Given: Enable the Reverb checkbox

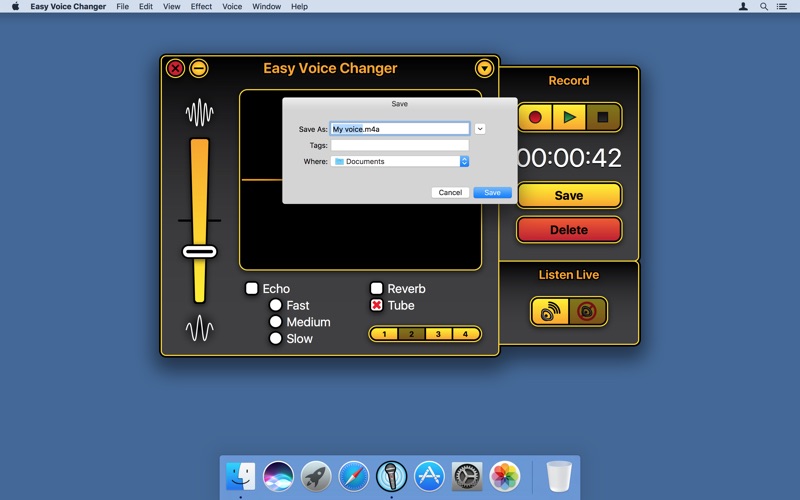Looking at the screenshot, I should (377, 288).
